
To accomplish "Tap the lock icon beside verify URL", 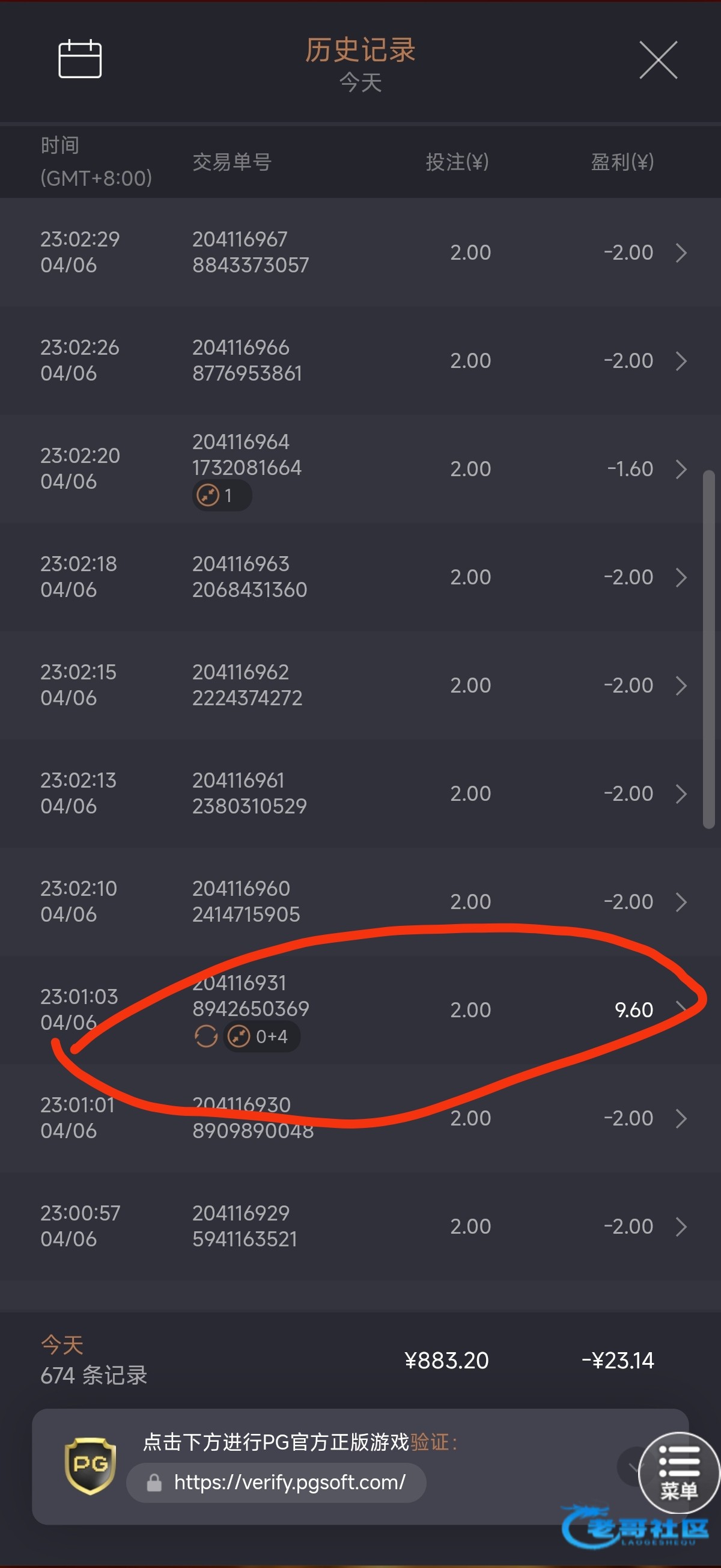I will click(x=154, y=1483).
